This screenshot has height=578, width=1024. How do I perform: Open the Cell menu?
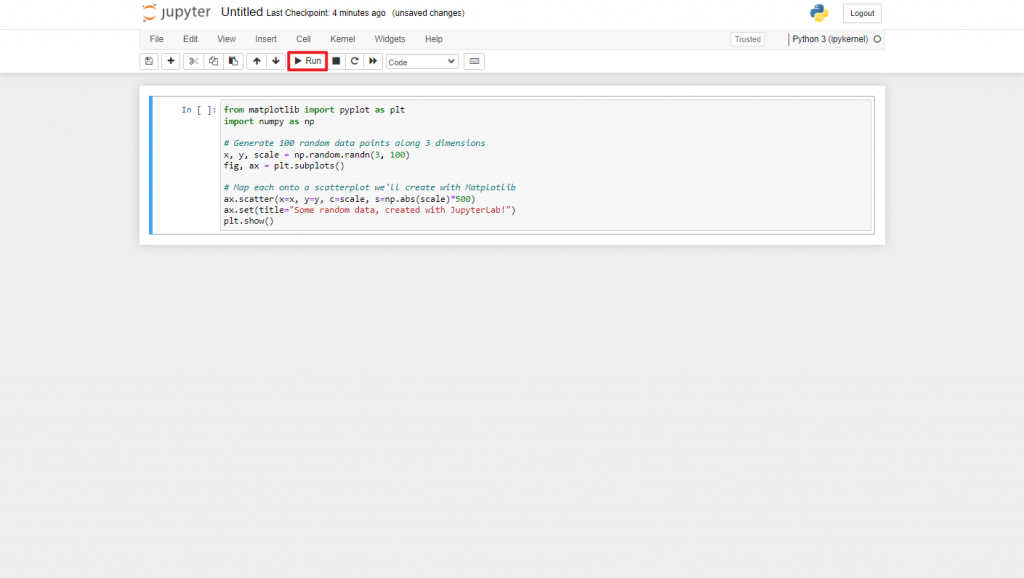pos(303,39)
